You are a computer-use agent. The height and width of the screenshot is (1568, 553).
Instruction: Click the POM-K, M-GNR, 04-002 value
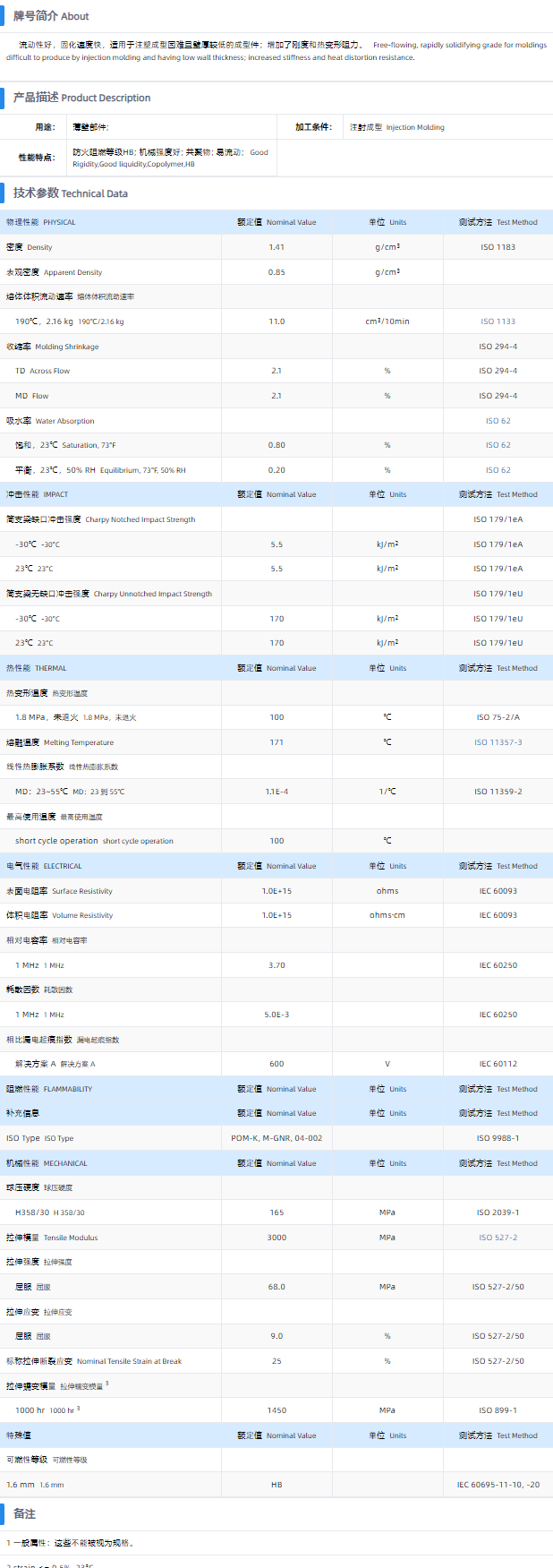click(x=276, y=1138)
